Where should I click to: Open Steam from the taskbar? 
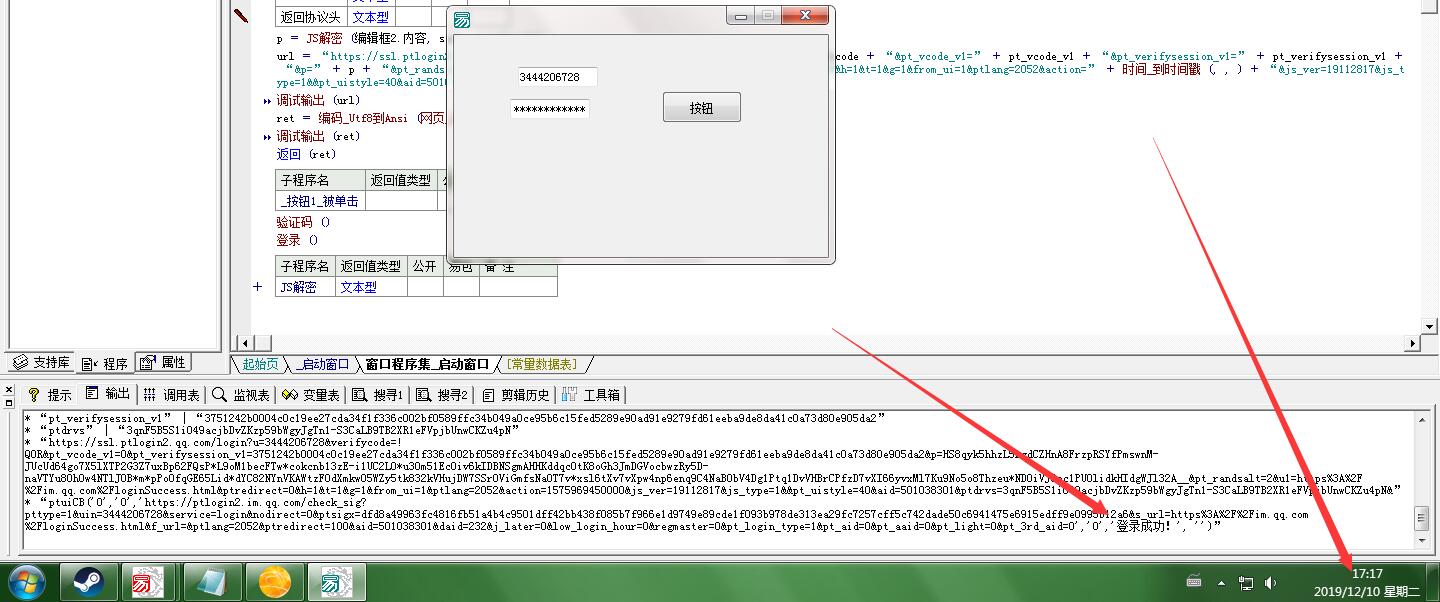[88, 581]
